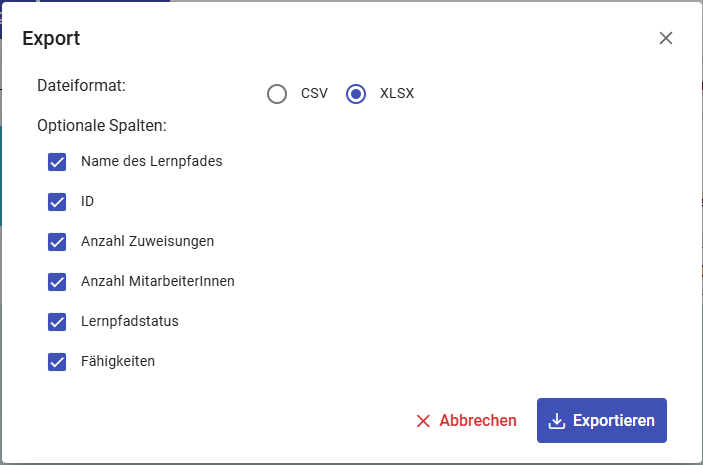
Task: Click the Export dialog title
Action: [x=51, y=39]
